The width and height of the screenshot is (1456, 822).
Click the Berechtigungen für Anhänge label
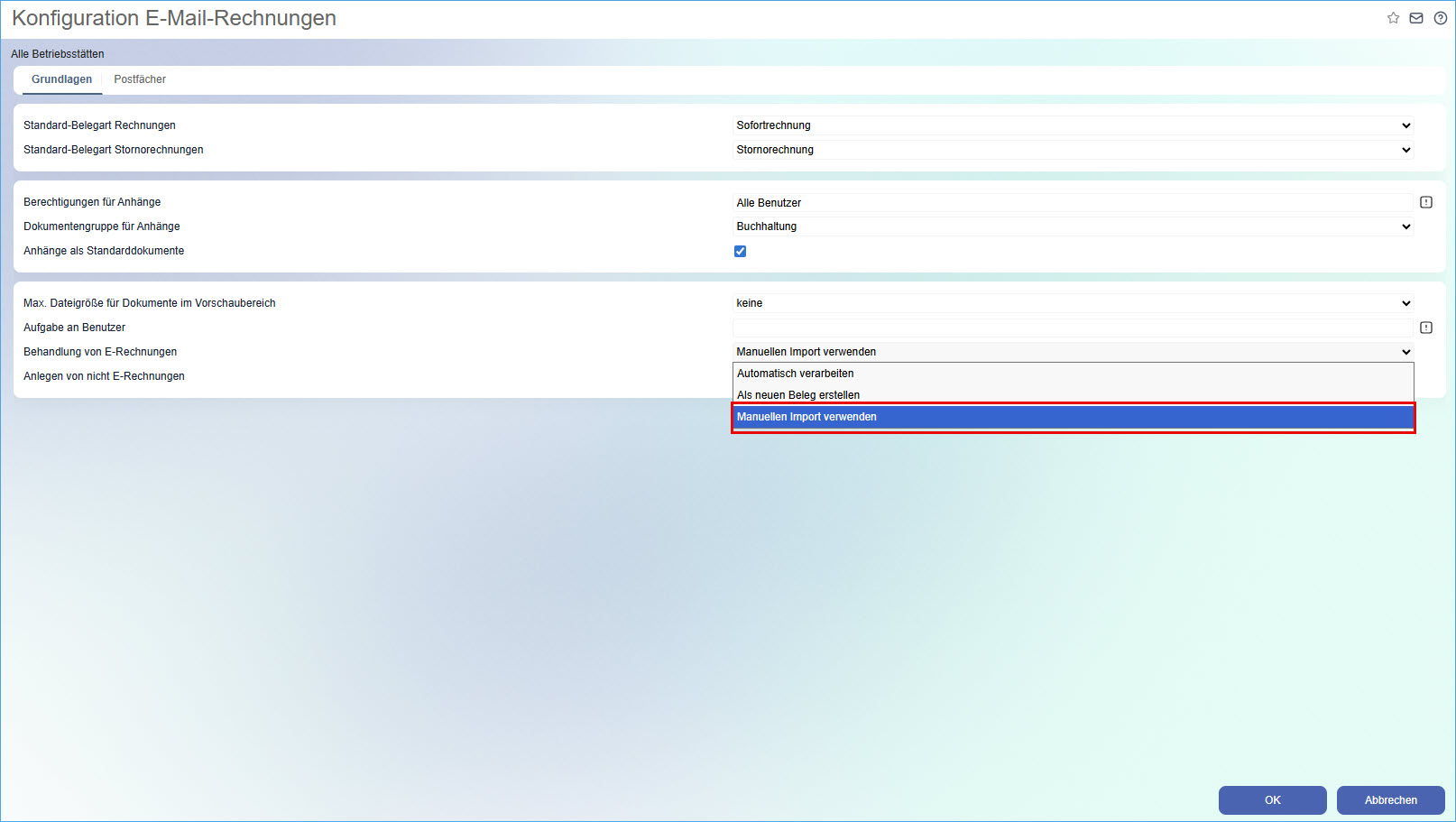coord(92,202)
